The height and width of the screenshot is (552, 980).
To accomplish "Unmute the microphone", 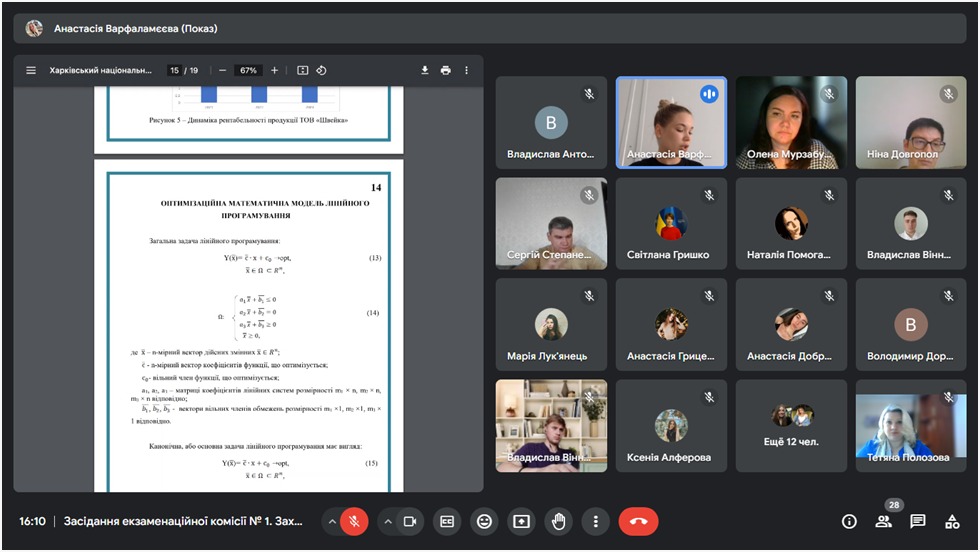I will (x=354, y=521).
